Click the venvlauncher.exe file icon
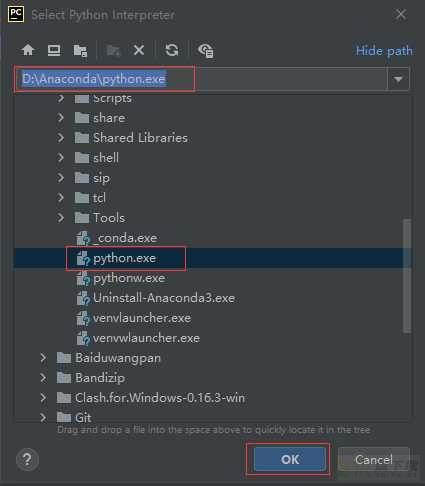 point(83,318)
